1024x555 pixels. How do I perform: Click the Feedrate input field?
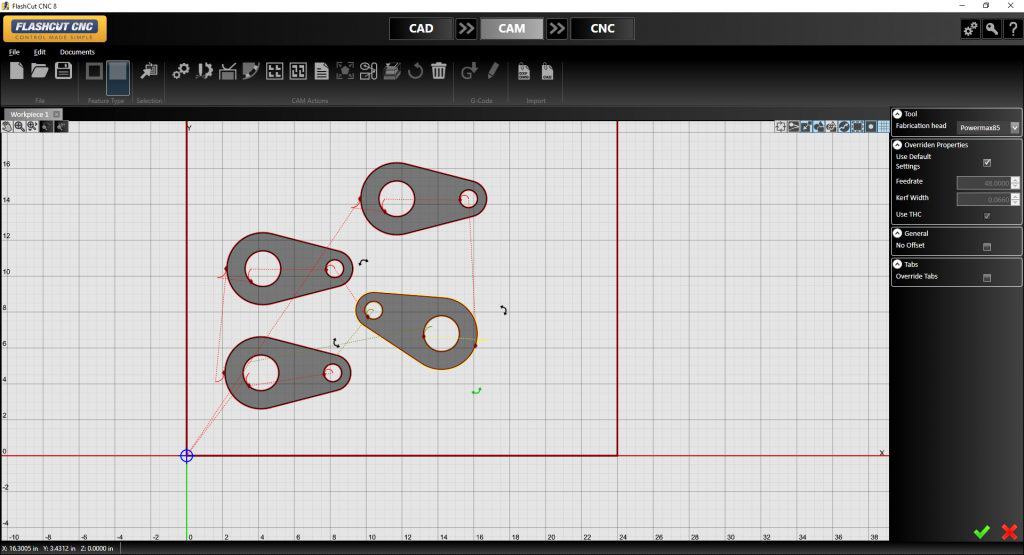coord(983,182)
